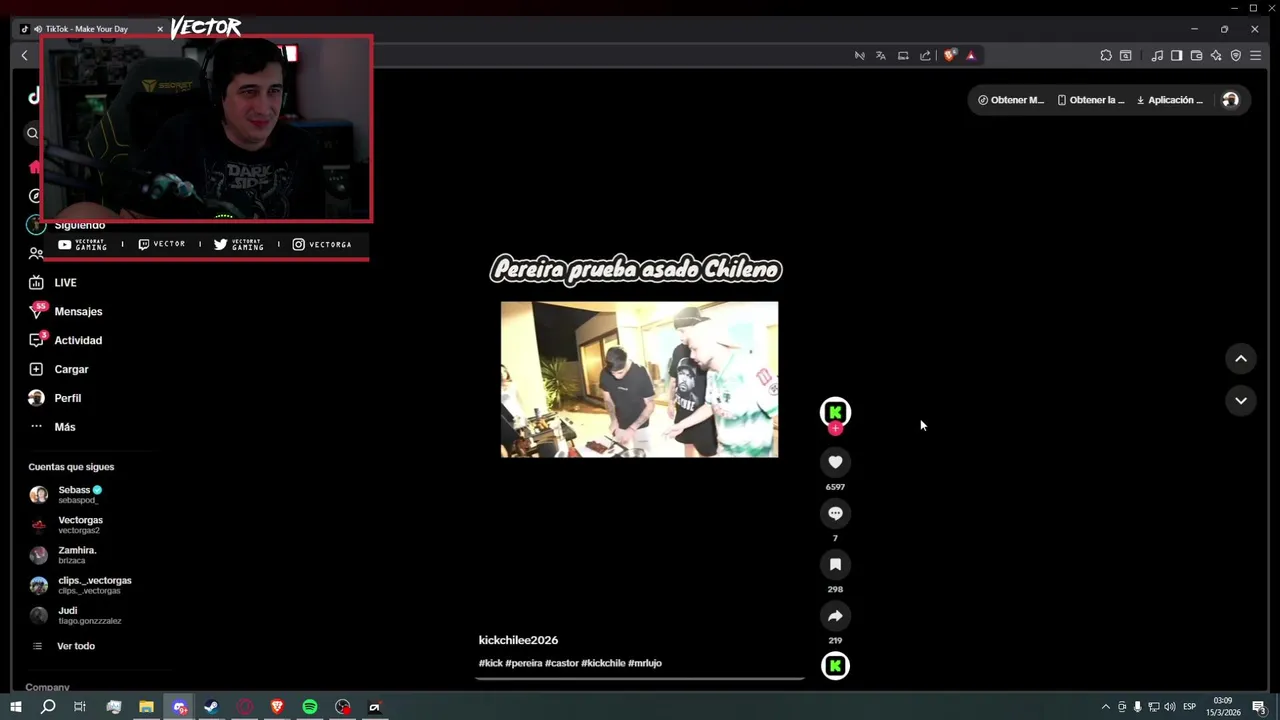This screenshot has width=1280, height=720.
Task: Click the kickchilee2026 username
Action: pos(518,640)
